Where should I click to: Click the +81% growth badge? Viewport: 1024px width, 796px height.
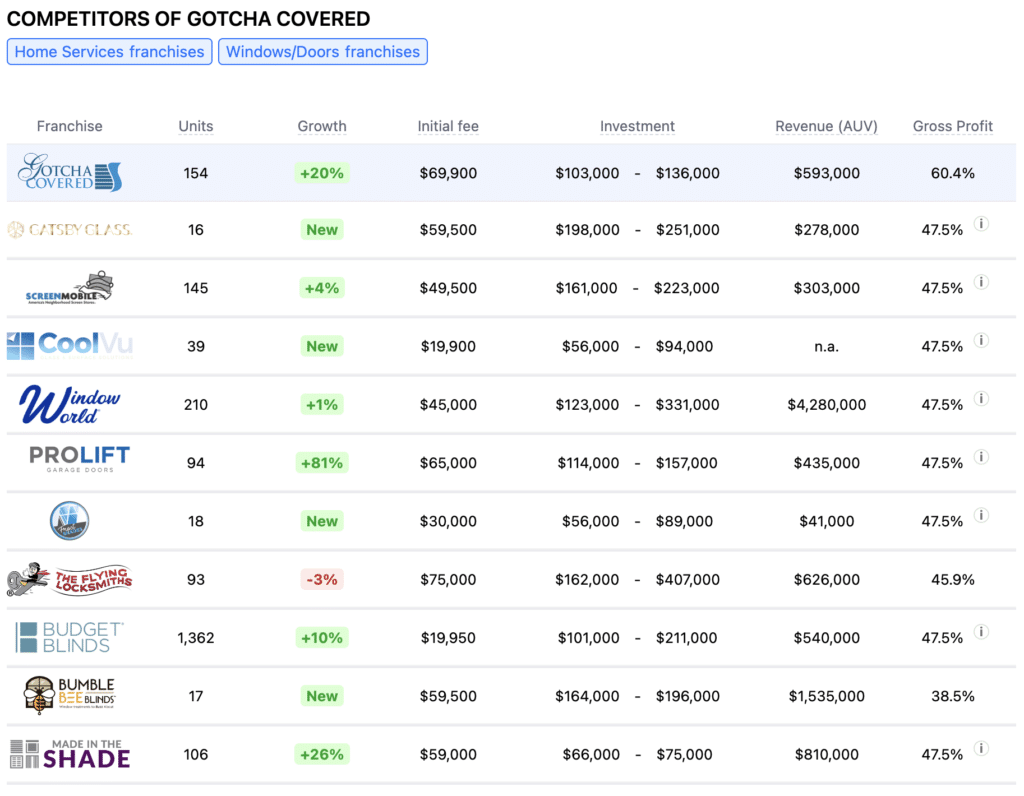(322, 463)
